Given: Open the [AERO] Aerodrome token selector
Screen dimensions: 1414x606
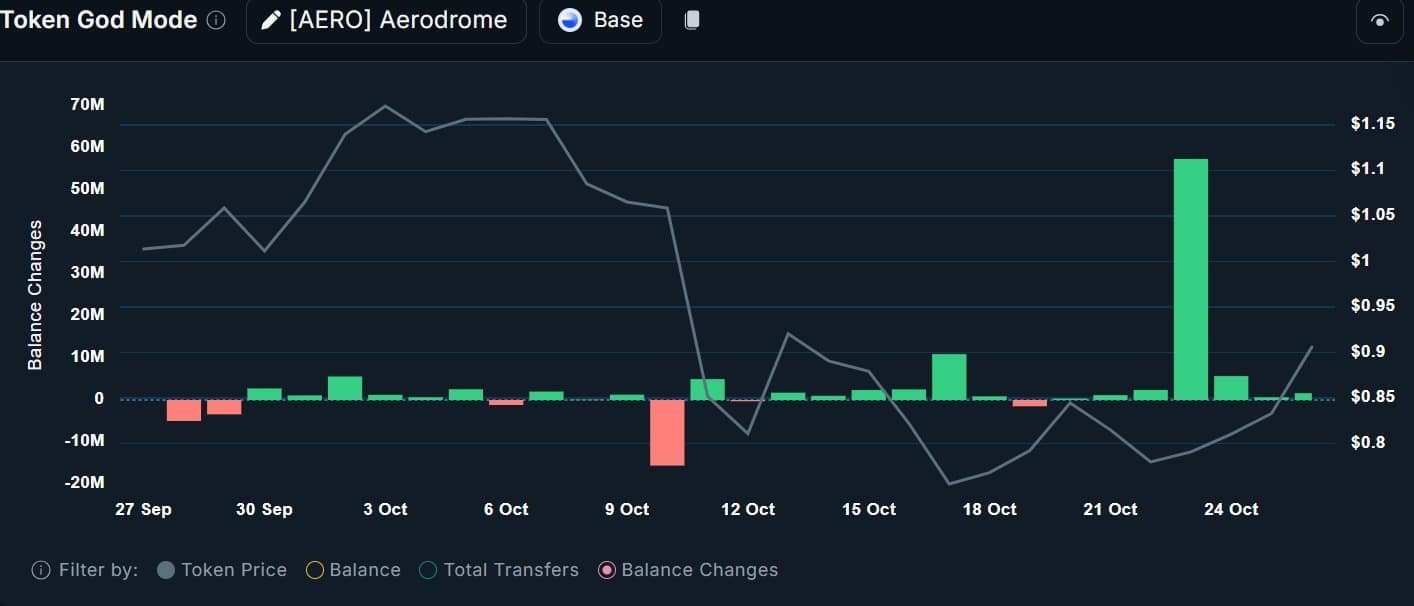Looking at the screenshot, I should [386, 20].
